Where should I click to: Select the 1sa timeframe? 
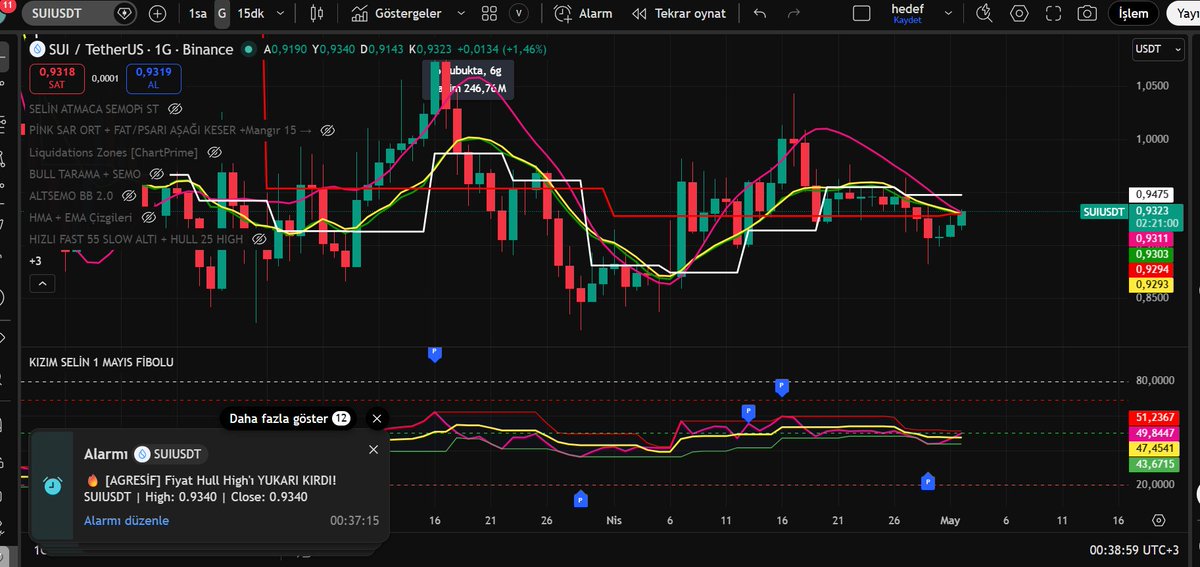click(198, 14)
